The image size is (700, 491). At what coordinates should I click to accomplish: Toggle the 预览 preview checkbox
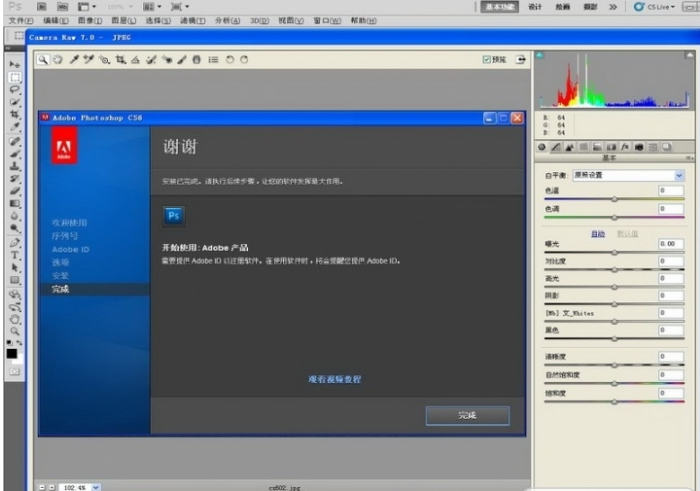point(486,59)
